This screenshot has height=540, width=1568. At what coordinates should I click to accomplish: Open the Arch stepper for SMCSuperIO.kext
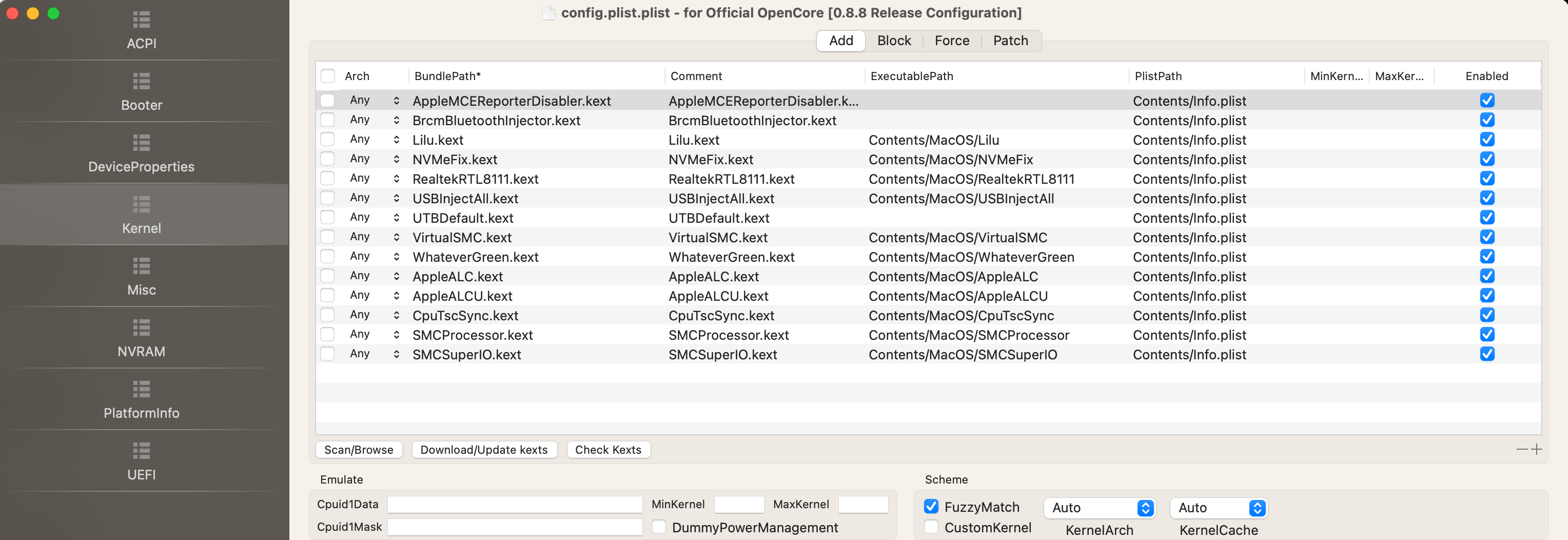click(x=396, y=354)
